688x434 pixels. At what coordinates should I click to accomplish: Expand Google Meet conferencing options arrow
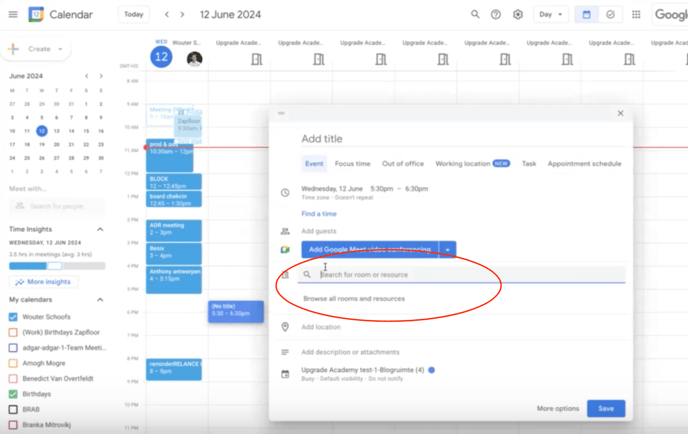(x=448, y=250)
